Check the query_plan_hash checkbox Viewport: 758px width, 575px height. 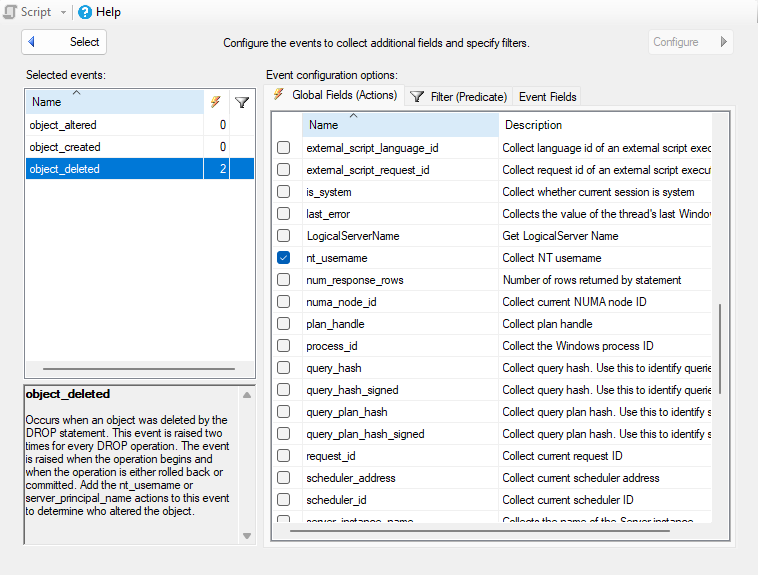coord(284,412)
